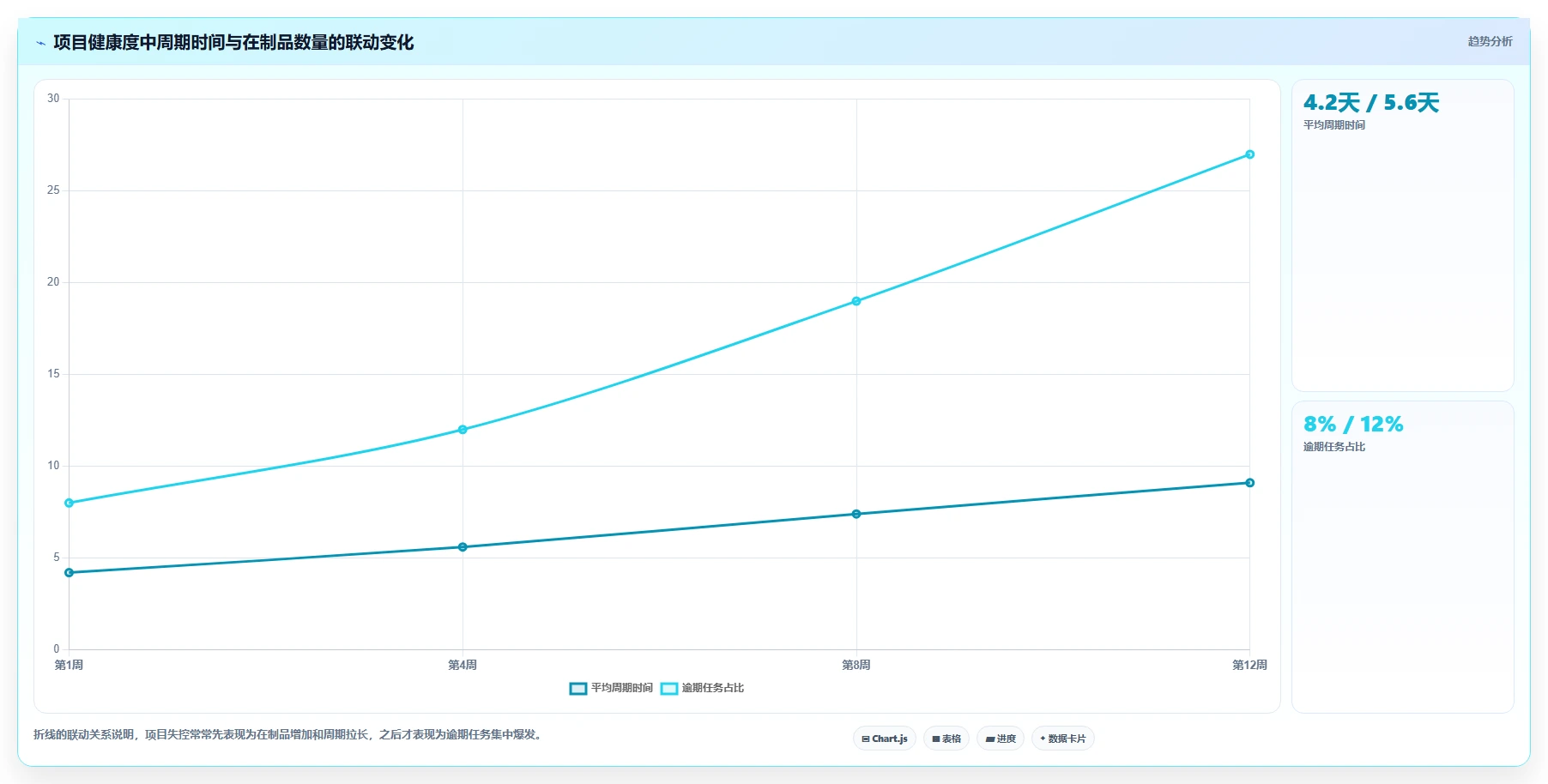Click the 逾期任务占比 point at 第12周
The height and width of the screenshot is (784, 1548).
1249,154
